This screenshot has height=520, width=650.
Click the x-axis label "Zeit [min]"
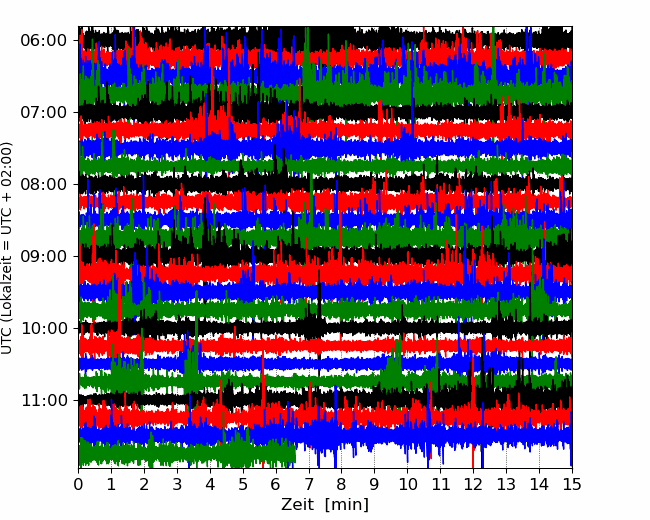pyautogui.click(x=325, y=505)
